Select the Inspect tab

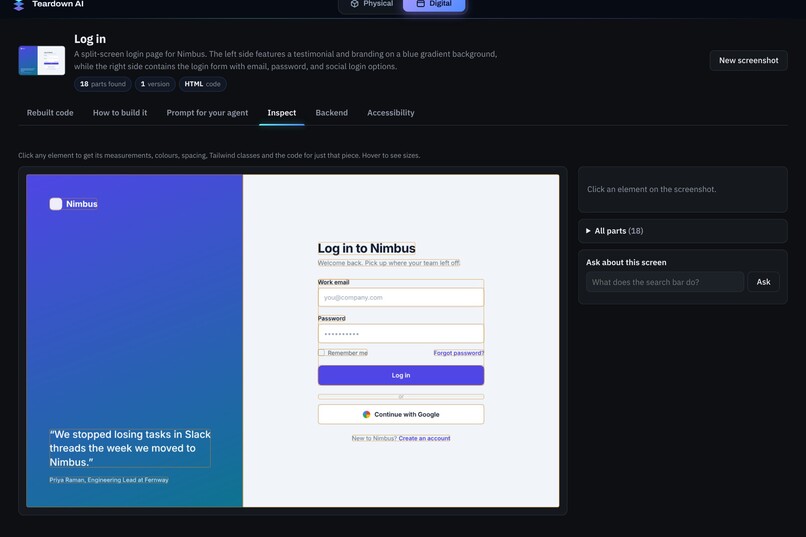282,113
